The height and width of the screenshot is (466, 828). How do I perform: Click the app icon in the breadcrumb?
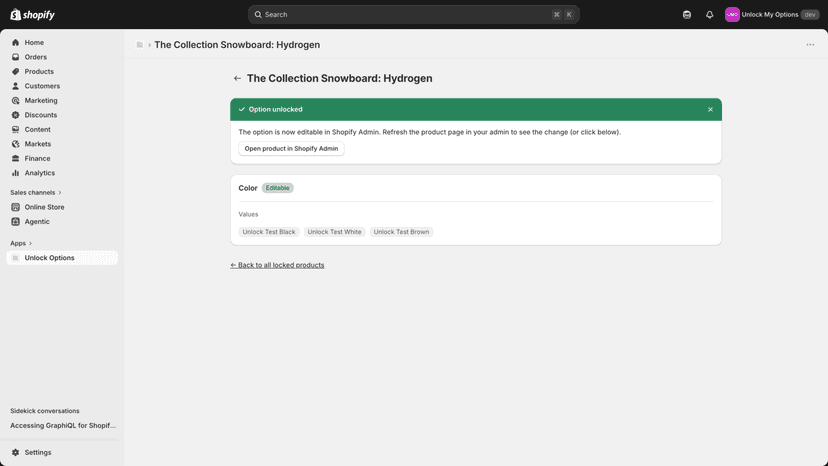tap(139, 45)
